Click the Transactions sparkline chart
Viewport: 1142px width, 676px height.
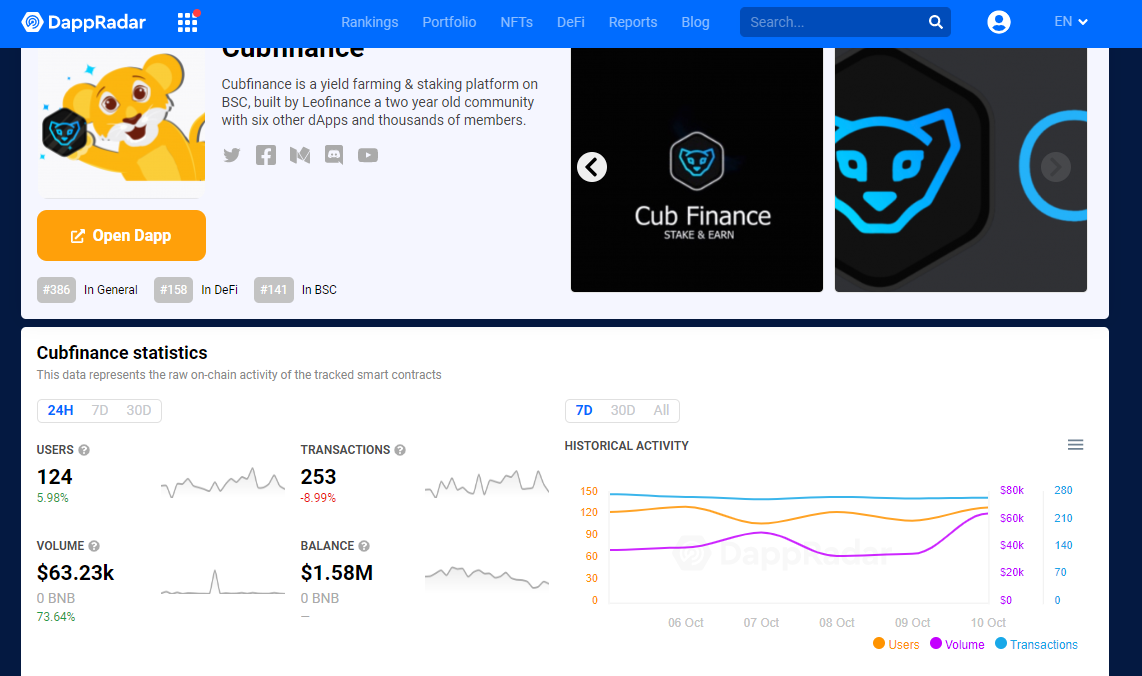click(x=487, y=484)
